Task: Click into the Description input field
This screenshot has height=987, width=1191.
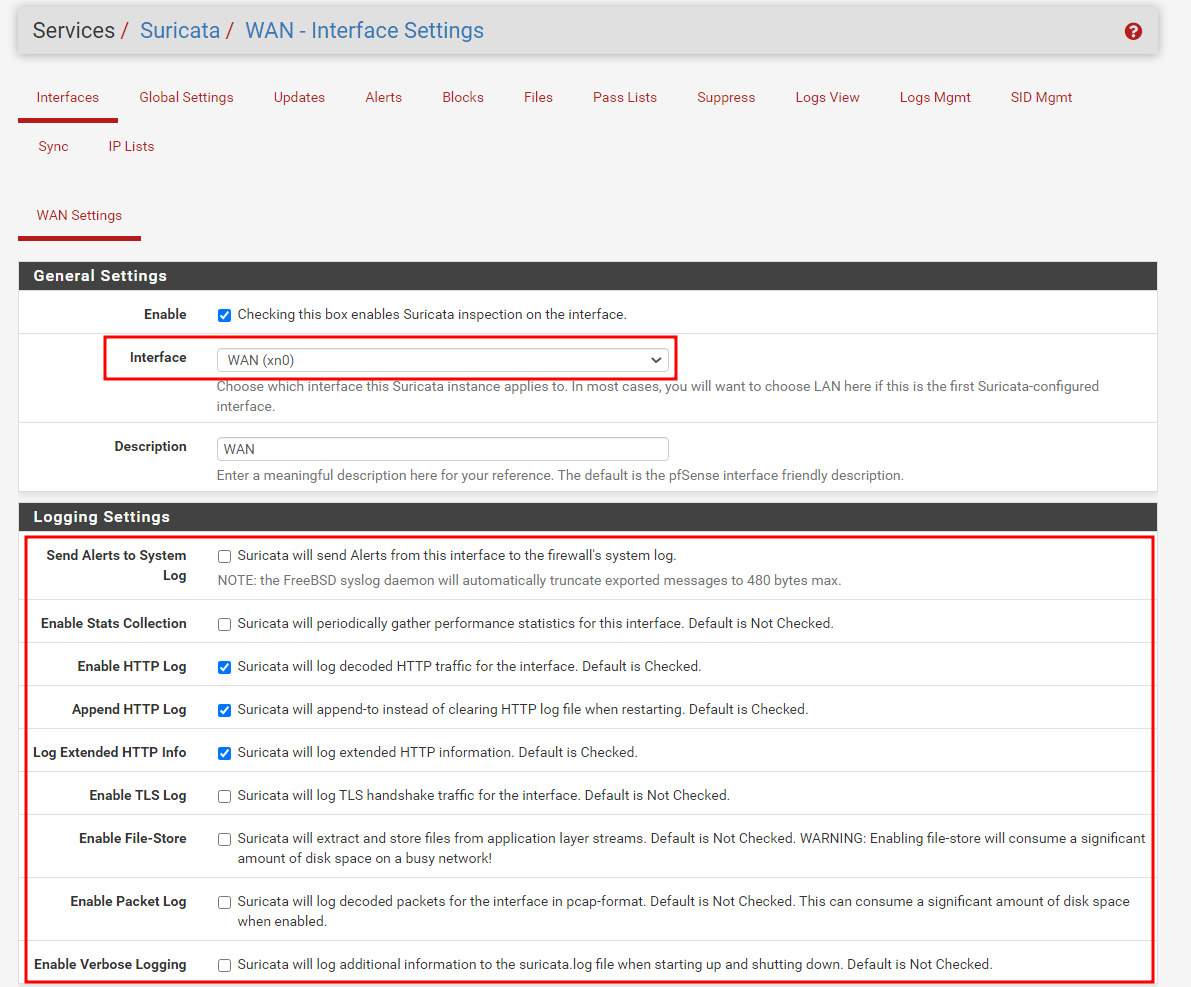Action: 442,449
